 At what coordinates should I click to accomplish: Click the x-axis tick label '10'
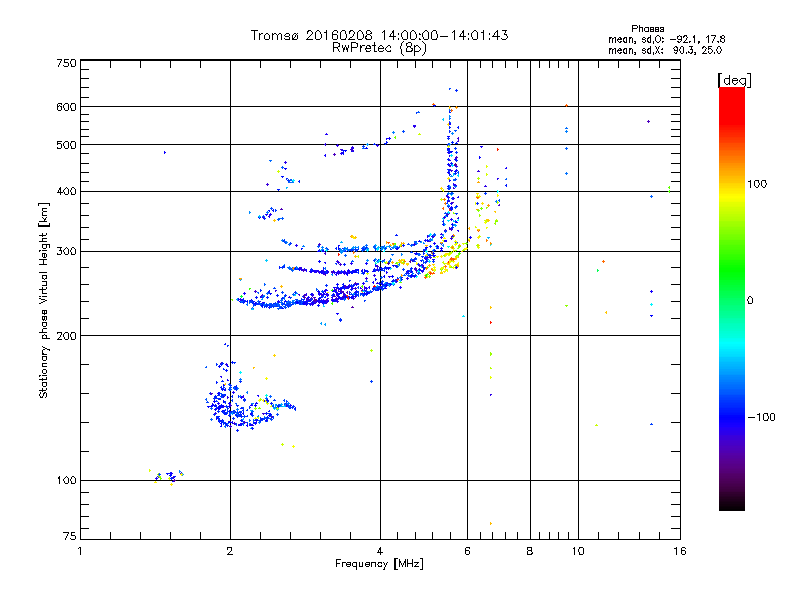(x=578, y=551)
